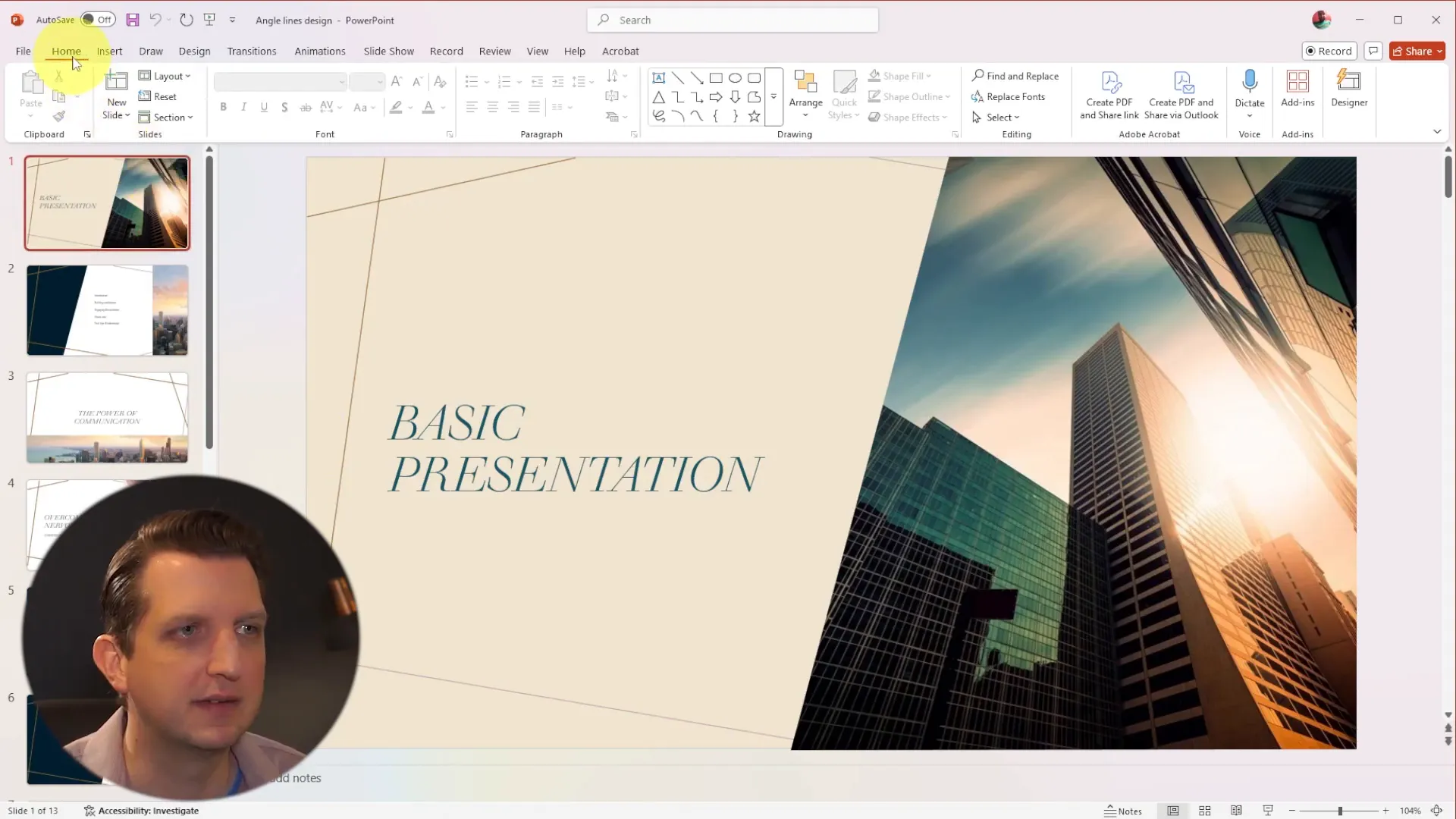
Task: Open the Slide Show tab
Action: point(388,51)
